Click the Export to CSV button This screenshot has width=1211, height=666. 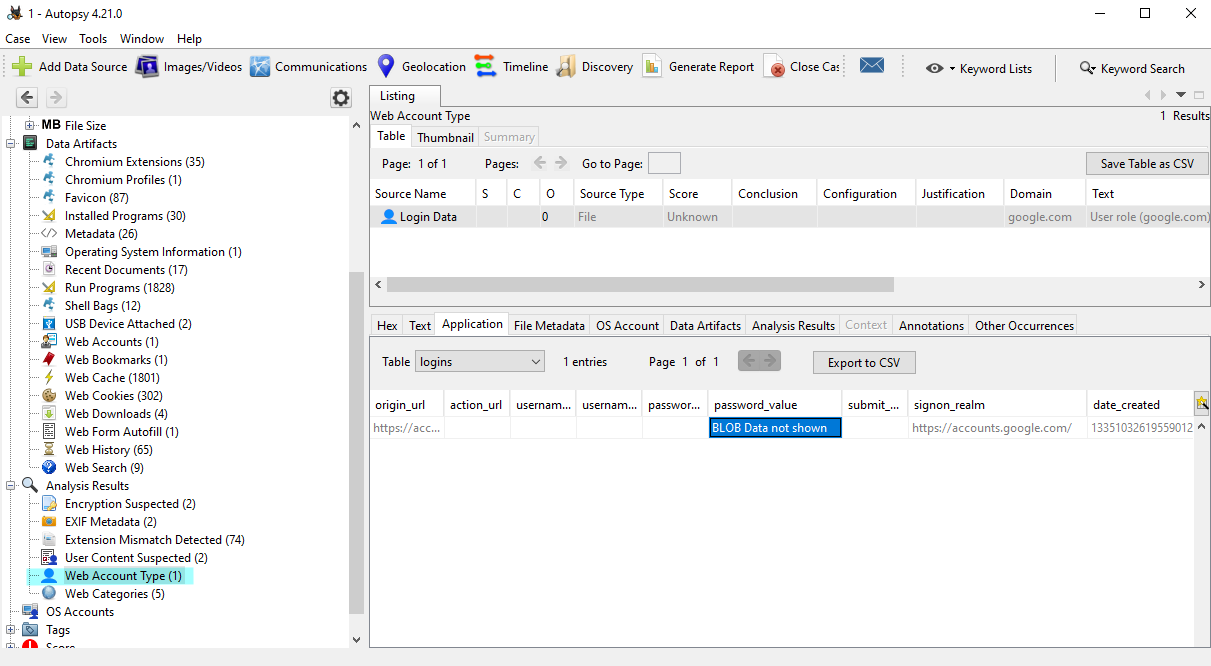pyautogui.click(x=863, y=363)
